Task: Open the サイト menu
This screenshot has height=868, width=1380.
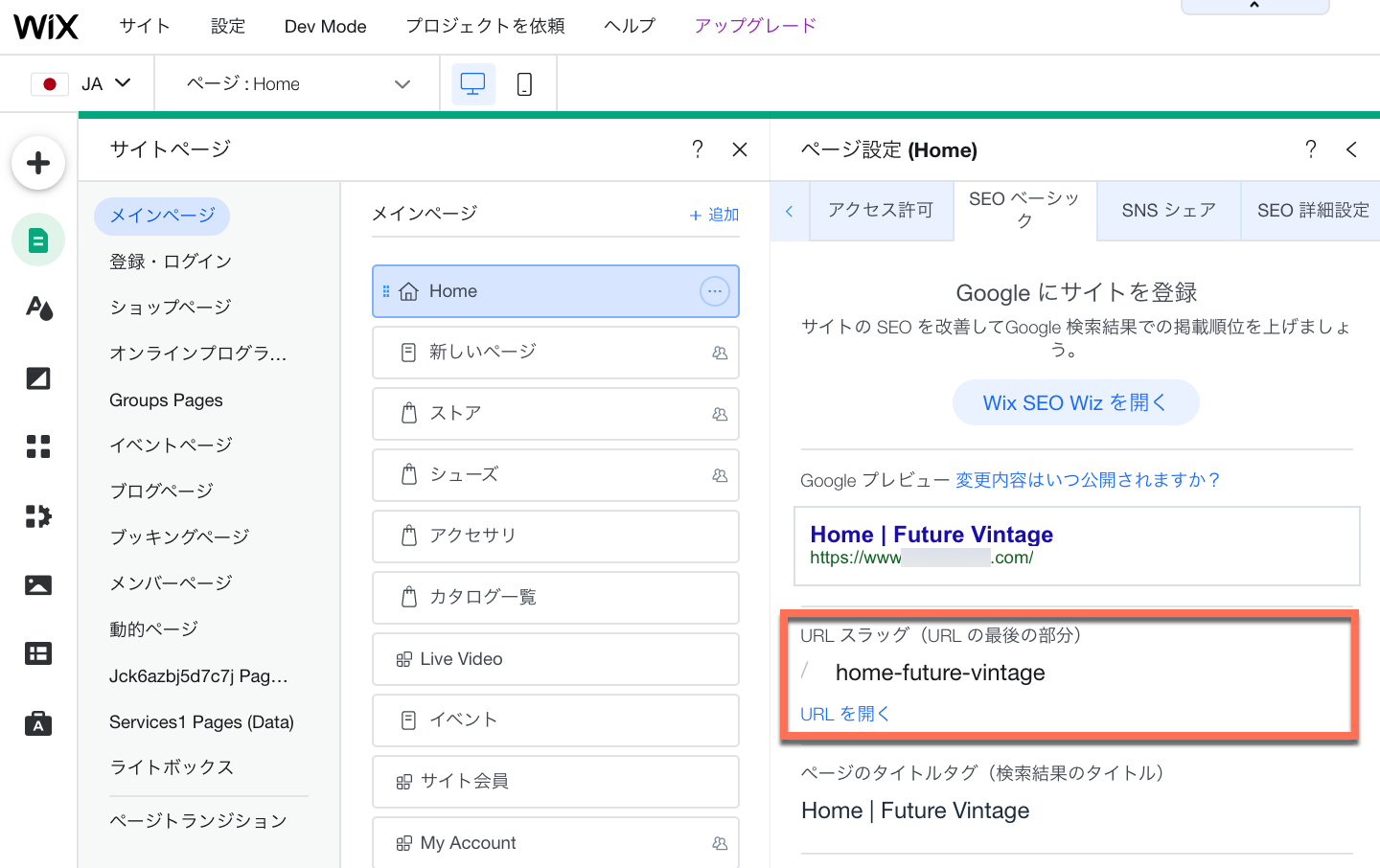Action: 145,26
